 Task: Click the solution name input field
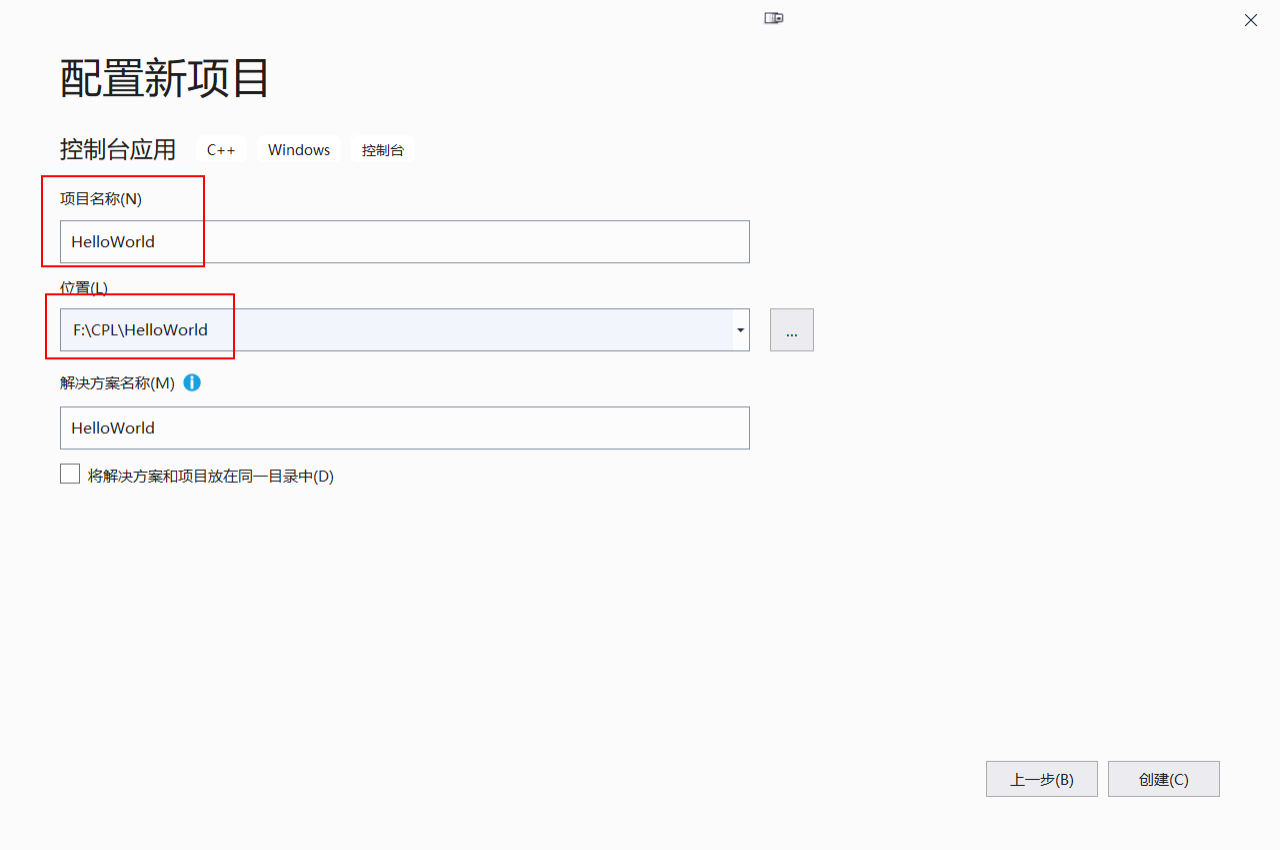point(405,428)
